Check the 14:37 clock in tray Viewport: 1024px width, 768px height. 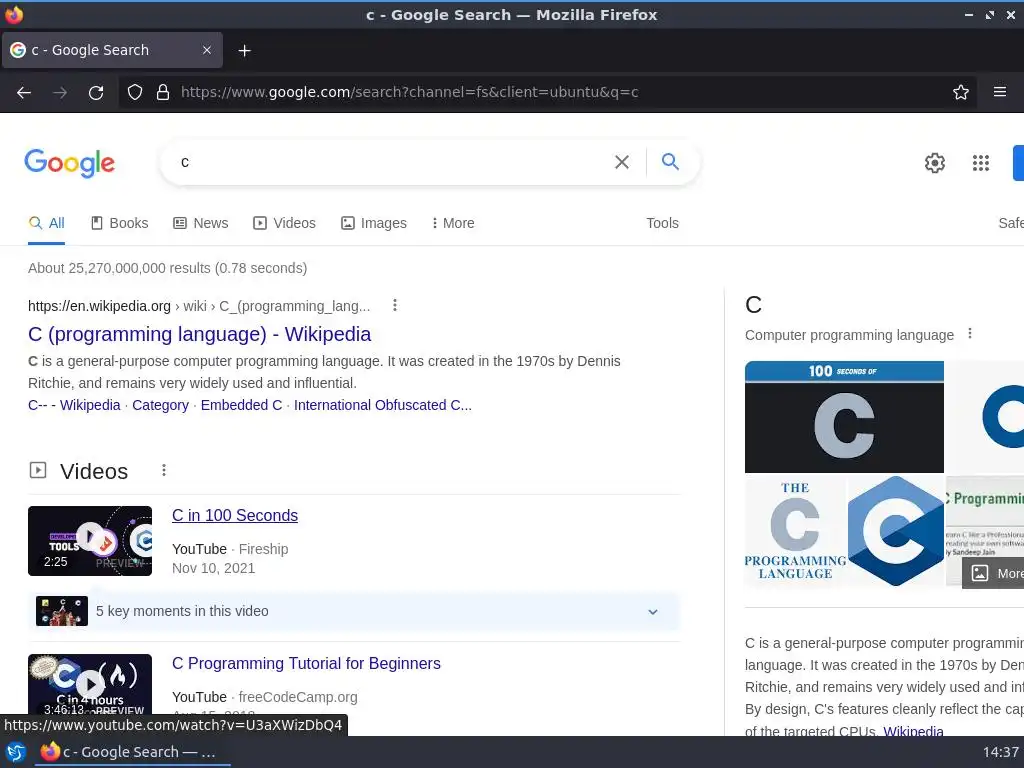click(1000, 752)
